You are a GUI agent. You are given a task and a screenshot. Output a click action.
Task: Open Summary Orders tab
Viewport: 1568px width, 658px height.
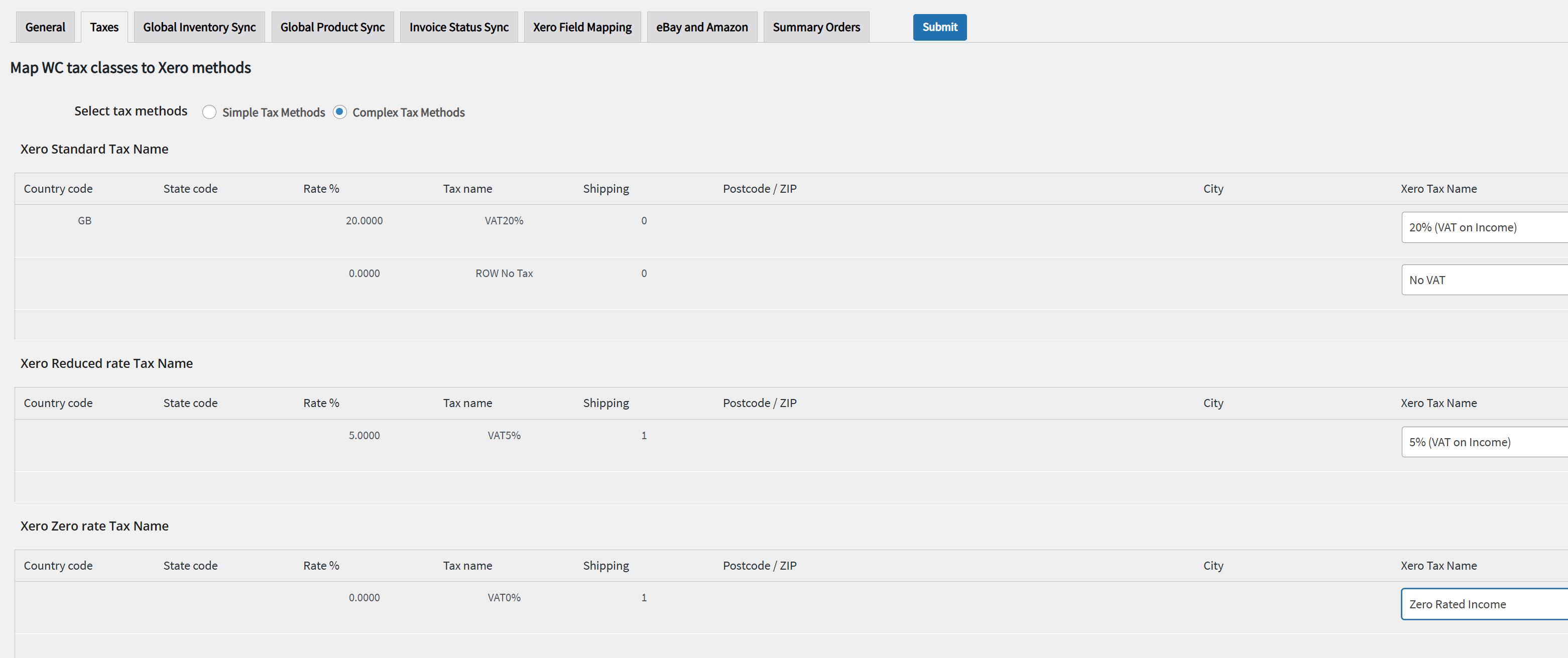[816, 28]
